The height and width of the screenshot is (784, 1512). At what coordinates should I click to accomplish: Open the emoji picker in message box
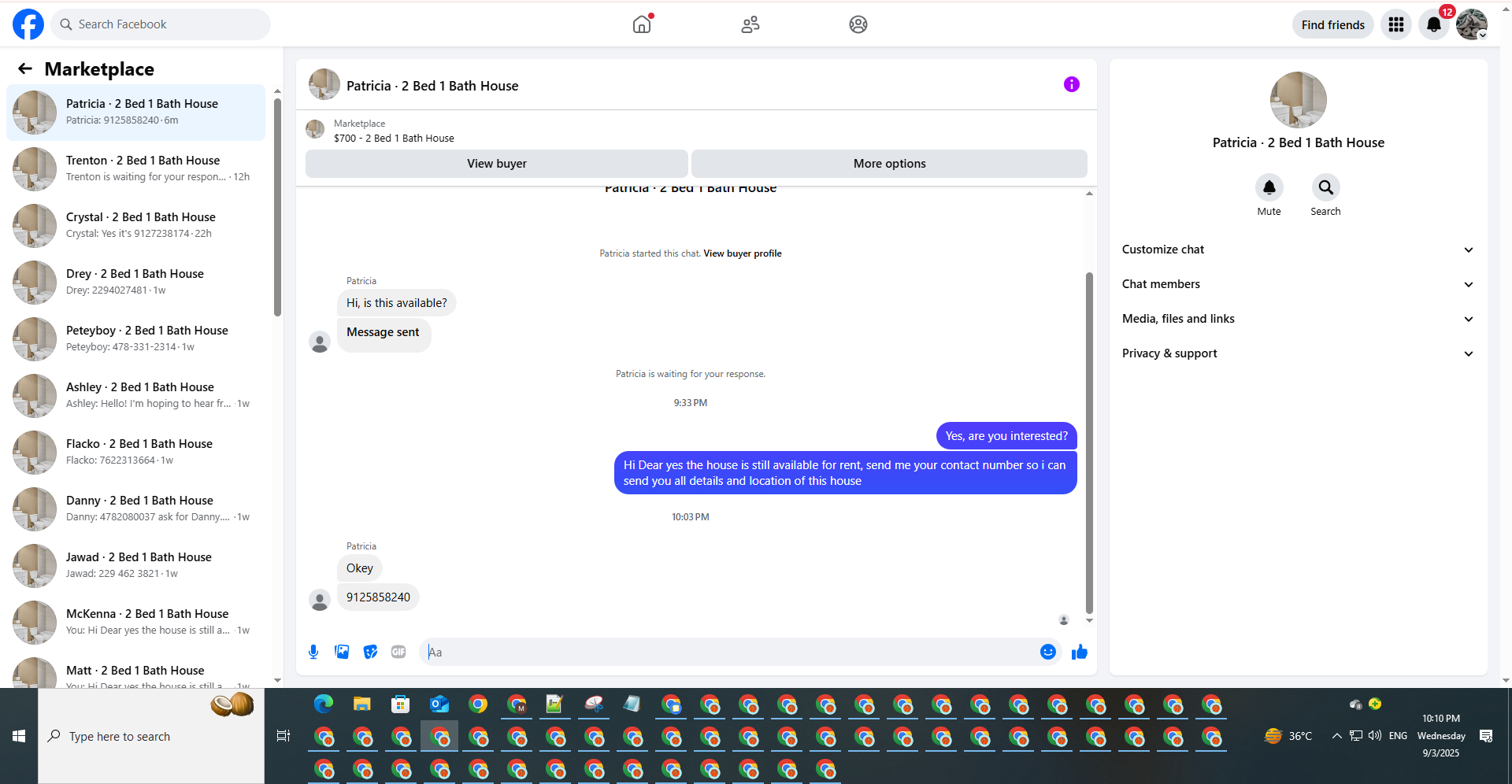pos(1048,652)
